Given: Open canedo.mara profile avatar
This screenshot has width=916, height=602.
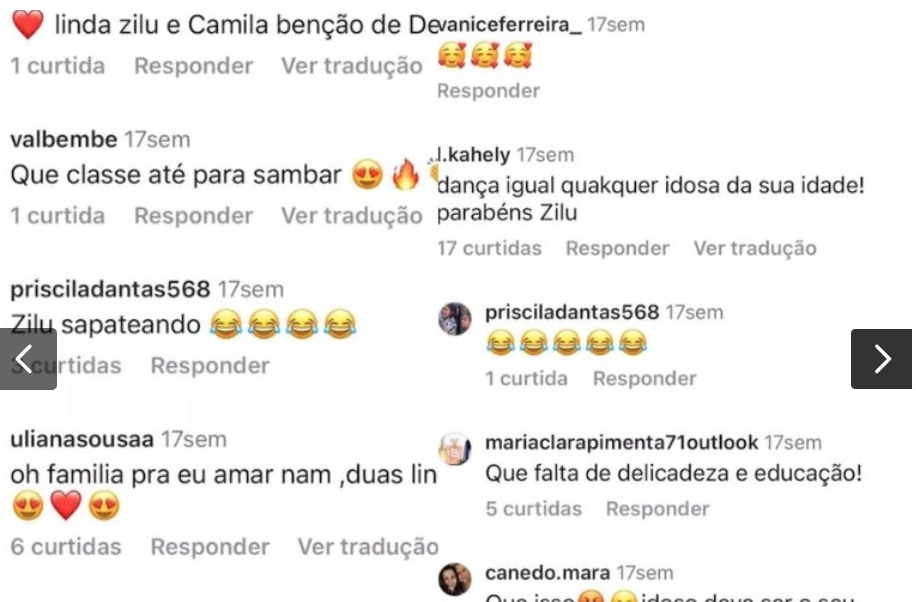Looking at the screenshot, I should coord(454,579).
